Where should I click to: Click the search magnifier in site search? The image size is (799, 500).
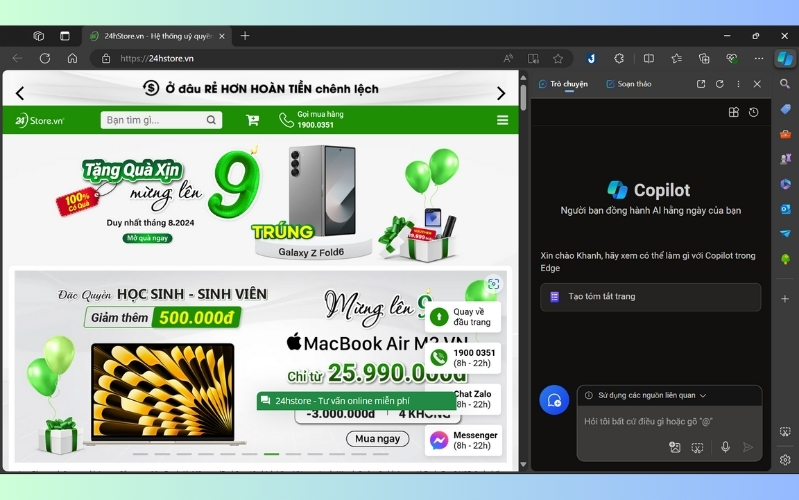(211, 120)
